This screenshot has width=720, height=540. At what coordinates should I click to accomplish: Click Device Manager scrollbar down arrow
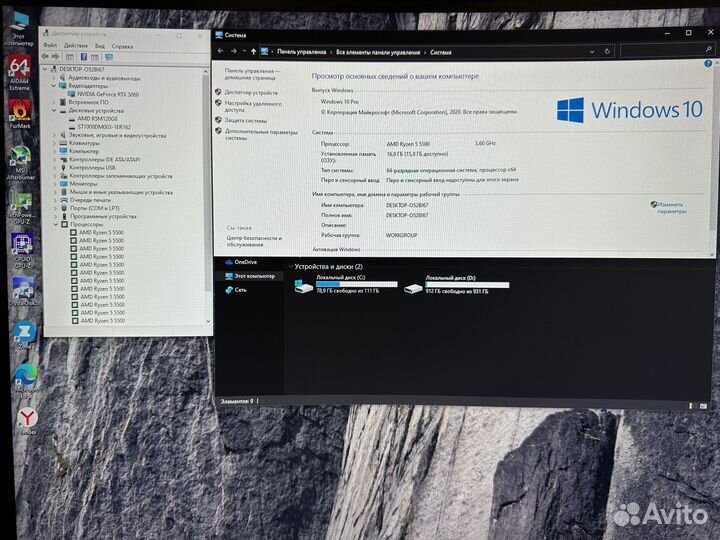coord(208,321)
